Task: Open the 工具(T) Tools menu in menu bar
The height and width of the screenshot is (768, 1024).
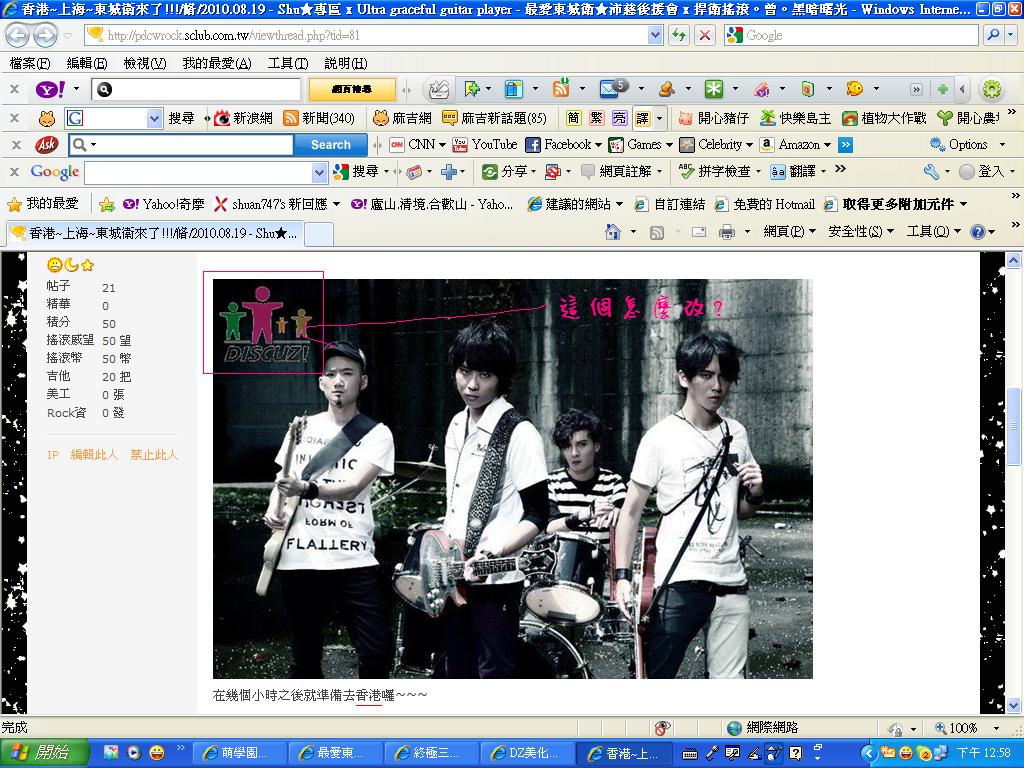Action: point(287,63)
